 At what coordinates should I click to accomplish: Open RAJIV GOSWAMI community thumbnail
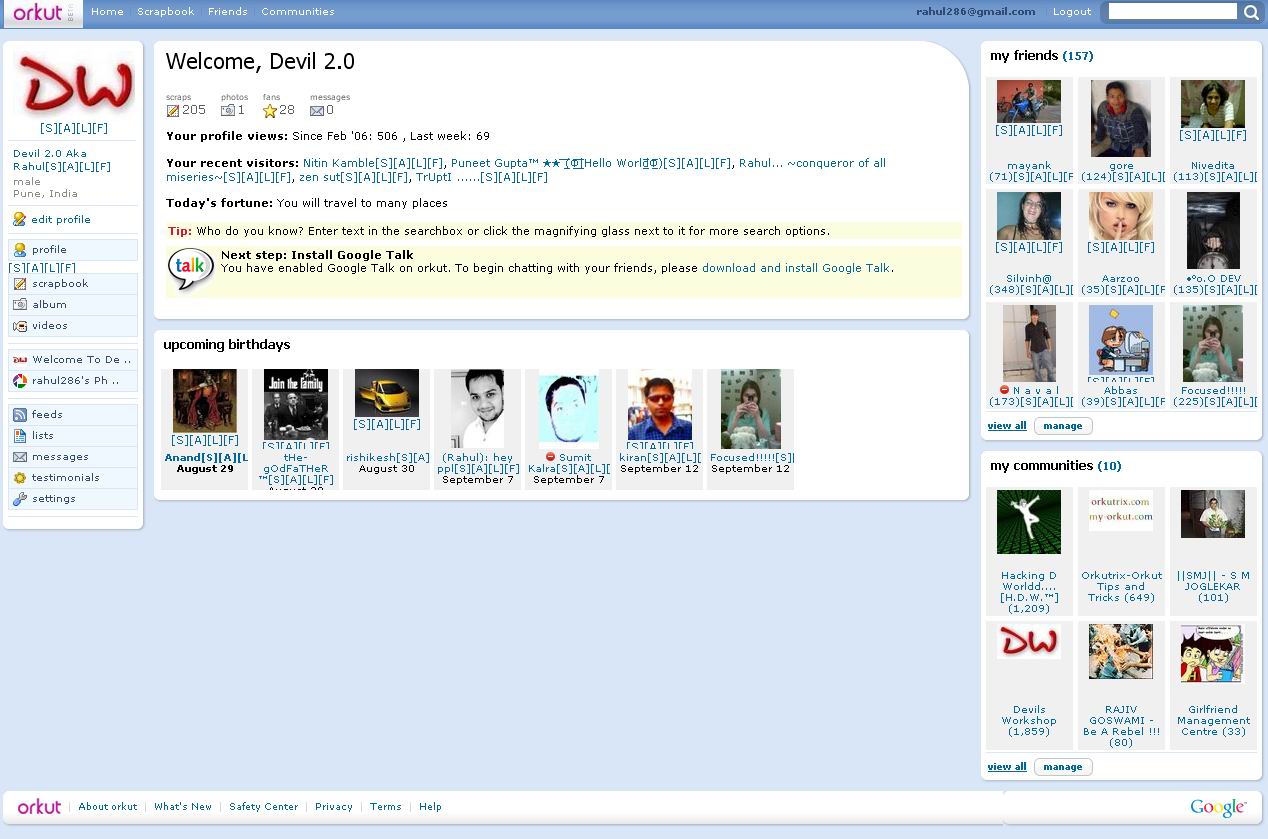pyautogui.click(x=1121, y=652)
